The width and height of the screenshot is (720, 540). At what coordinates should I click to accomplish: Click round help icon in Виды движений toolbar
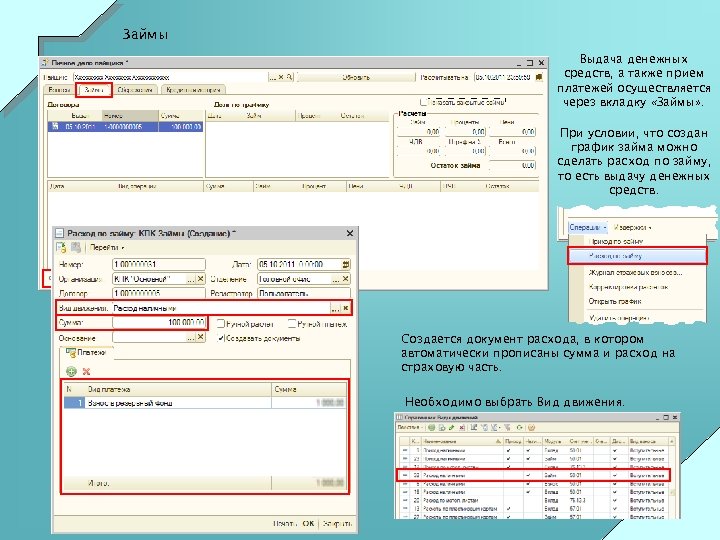pyautogui.click(x=531, y=428)
